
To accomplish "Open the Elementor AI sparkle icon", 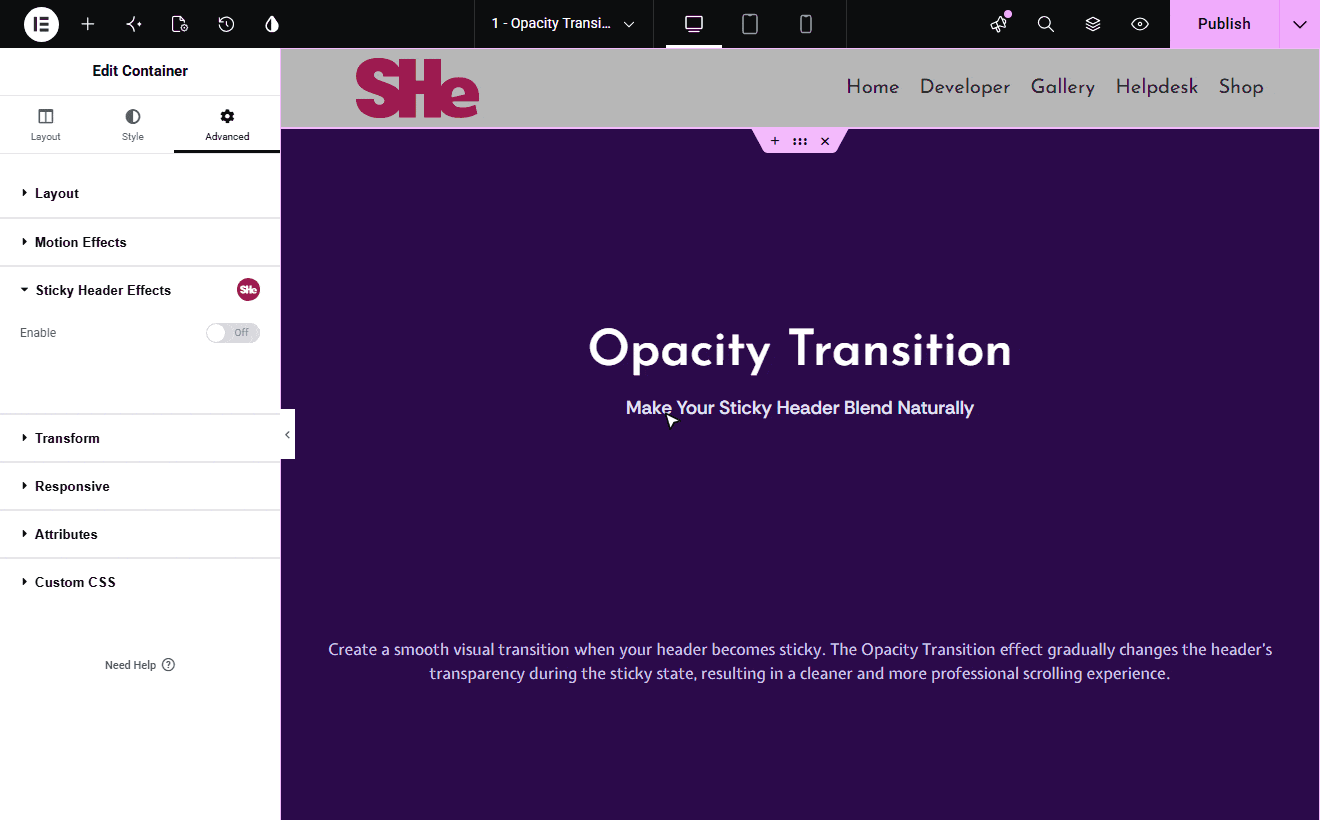I will point(134,24).
